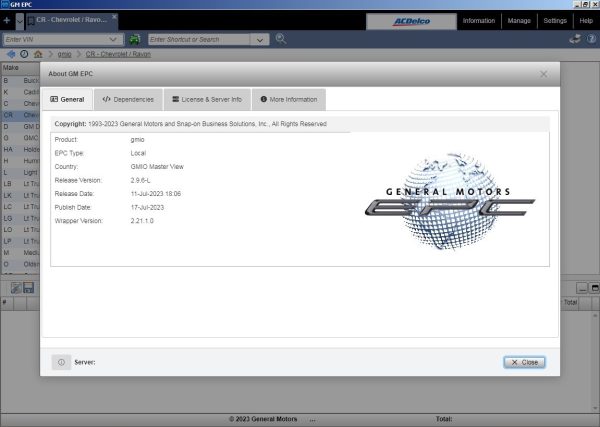
Task: Click the Close button in the dialog
Action: (524, 362)
